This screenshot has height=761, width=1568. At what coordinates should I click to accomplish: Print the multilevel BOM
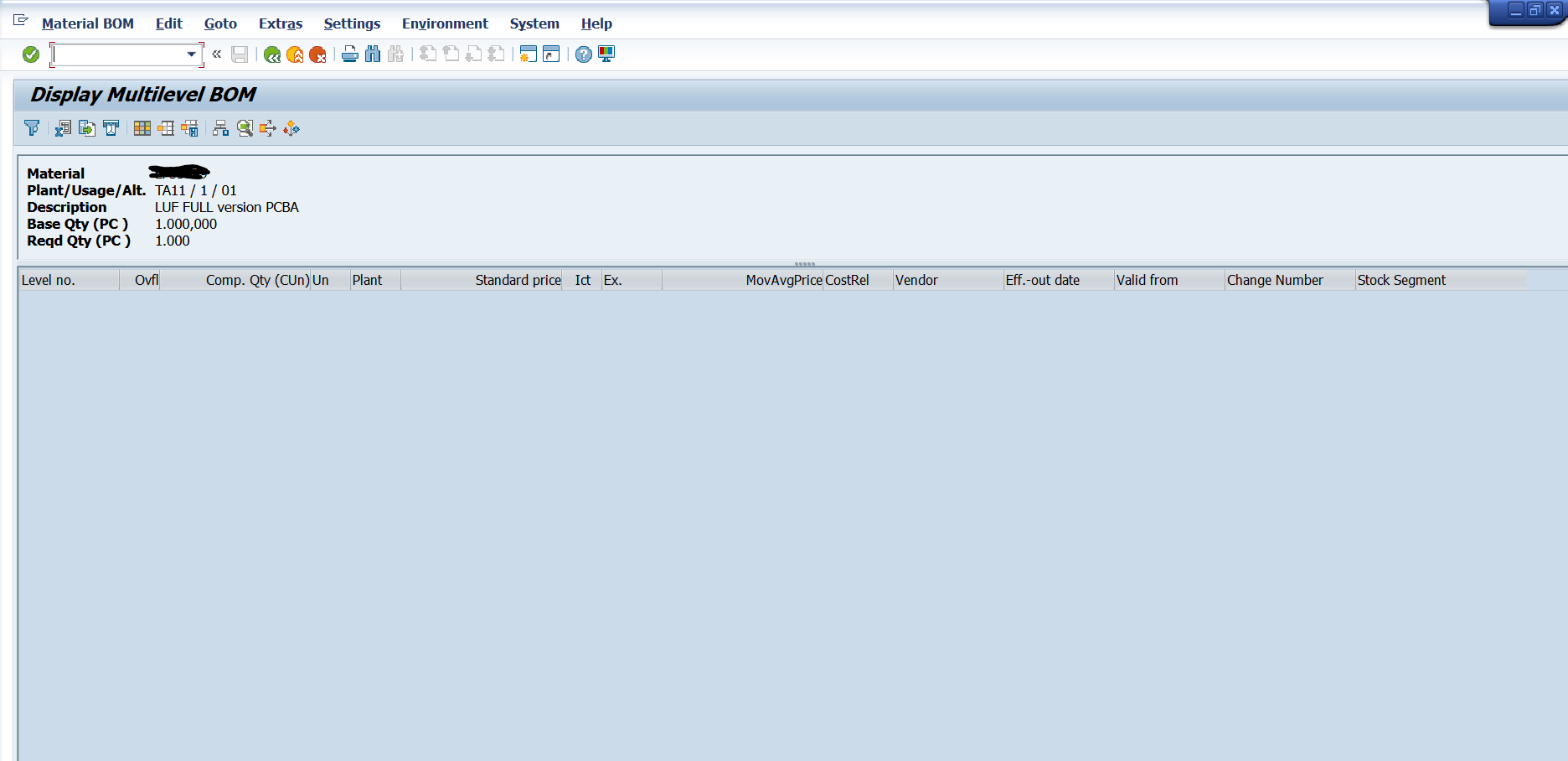coord(349,54)
